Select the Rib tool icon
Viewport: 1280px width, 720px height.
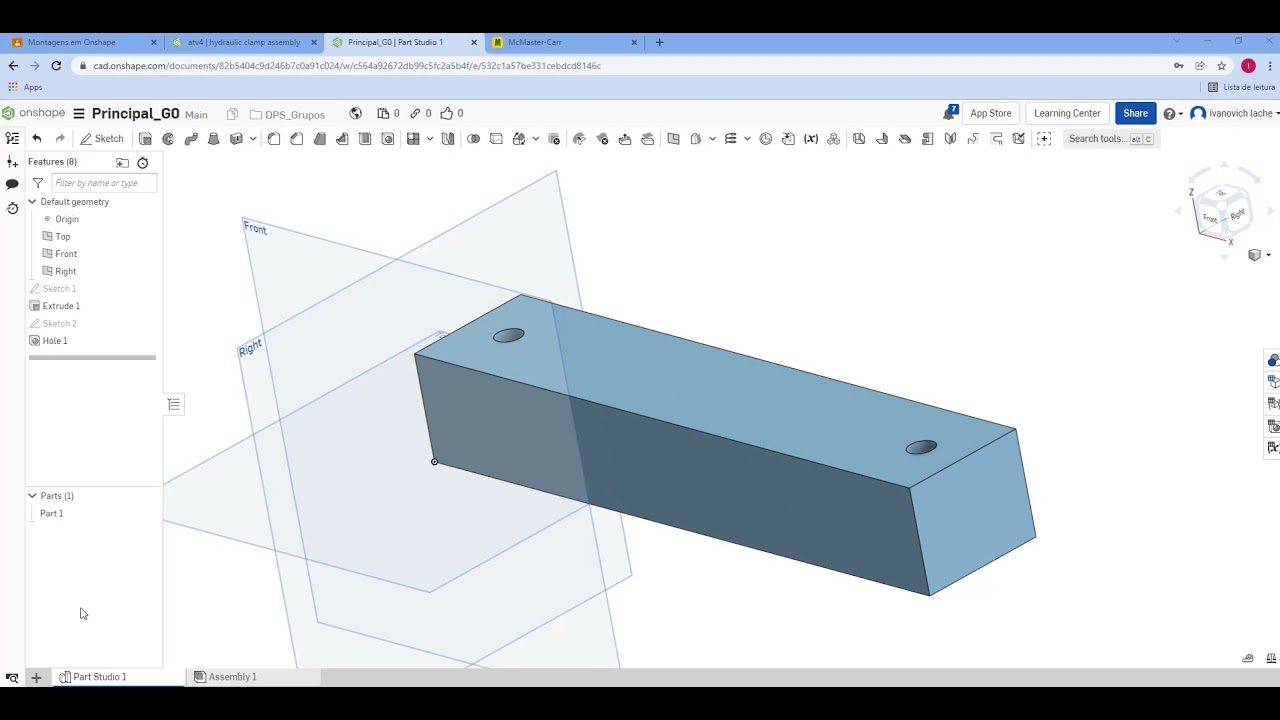(x=342, y=139)
